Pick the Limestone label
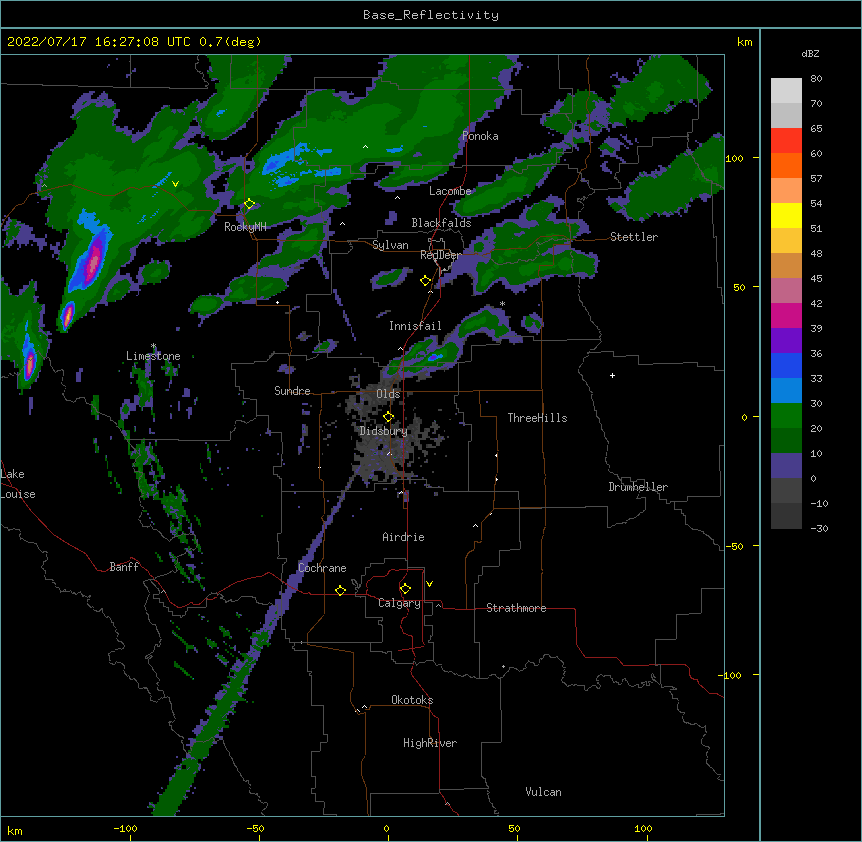The image size is (862, 842). [x=153, y=356]
